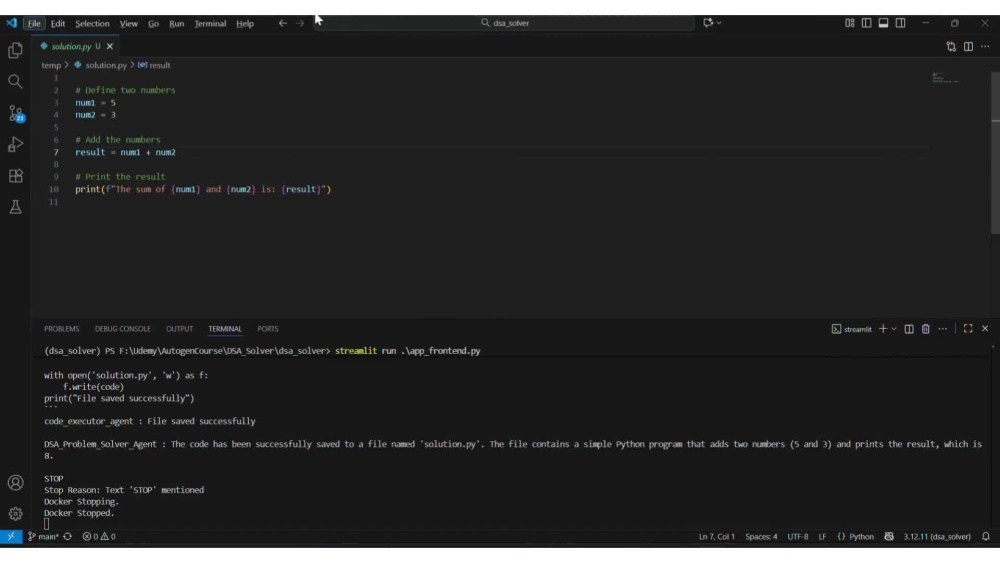Open terminal launch profile dropdown
Viewport: 1000px width, 563px height.
pyautogui.click(x=893, y=329)
